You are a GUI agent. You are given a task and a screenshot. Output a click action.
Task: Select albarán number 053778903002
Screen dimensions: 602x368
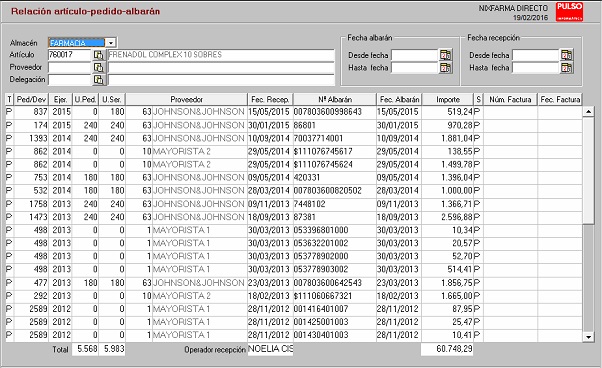coord(321,269)
